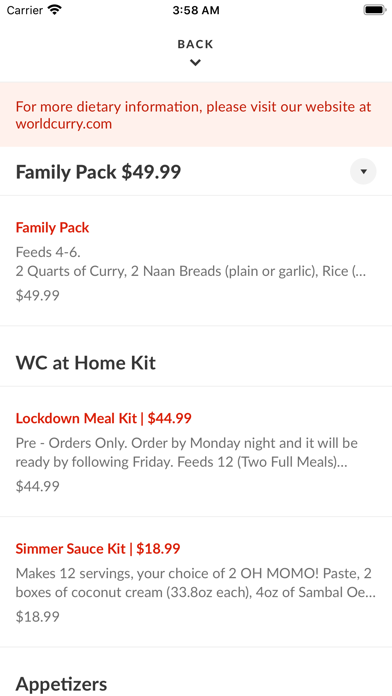Tap the 3:58 AM clock in status bar
This screenshot has height=696, width=392.
click(196, 10)
